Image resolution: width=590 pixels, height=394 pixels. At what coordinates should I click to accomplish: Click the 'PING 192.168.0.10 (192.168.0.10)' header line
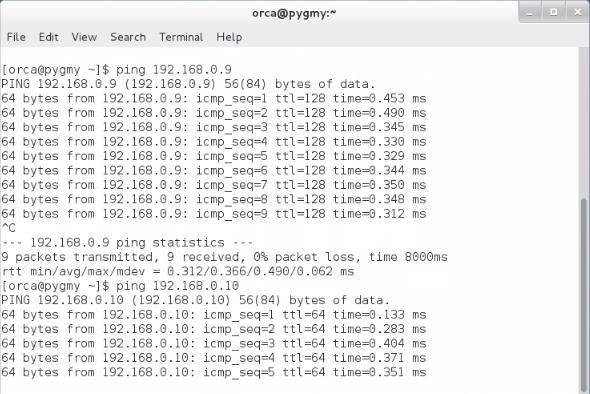(196, 300)
